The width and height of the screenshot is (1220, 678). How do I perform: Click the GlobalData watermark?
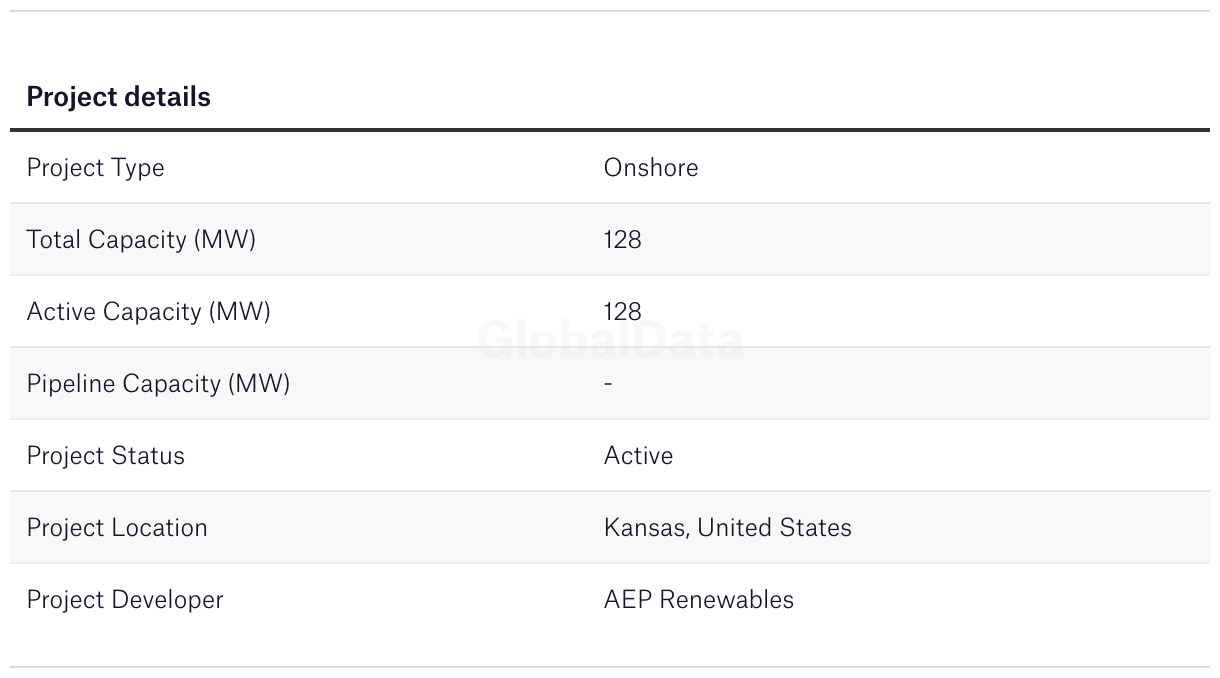click(610, 341)
